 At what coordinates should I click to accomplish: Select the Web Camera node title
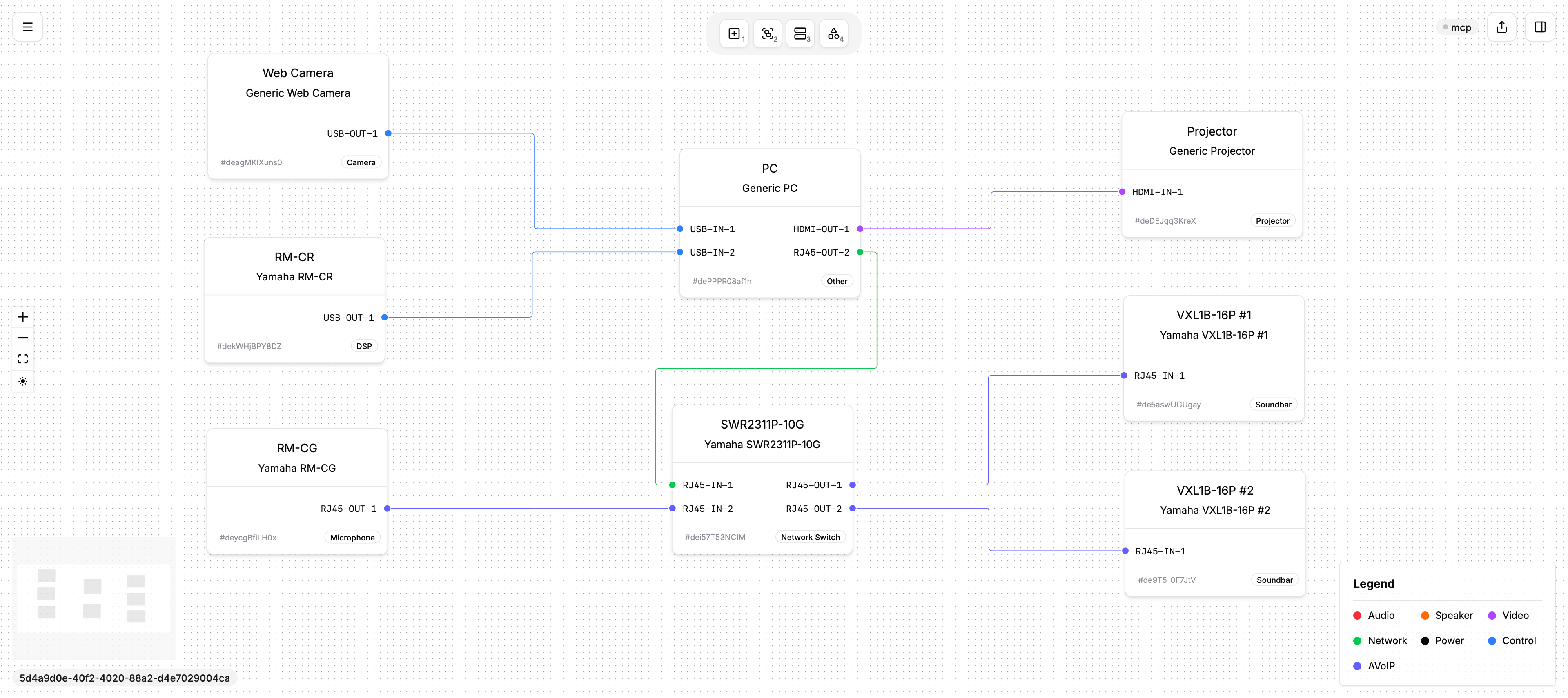(x=298, y=73)
